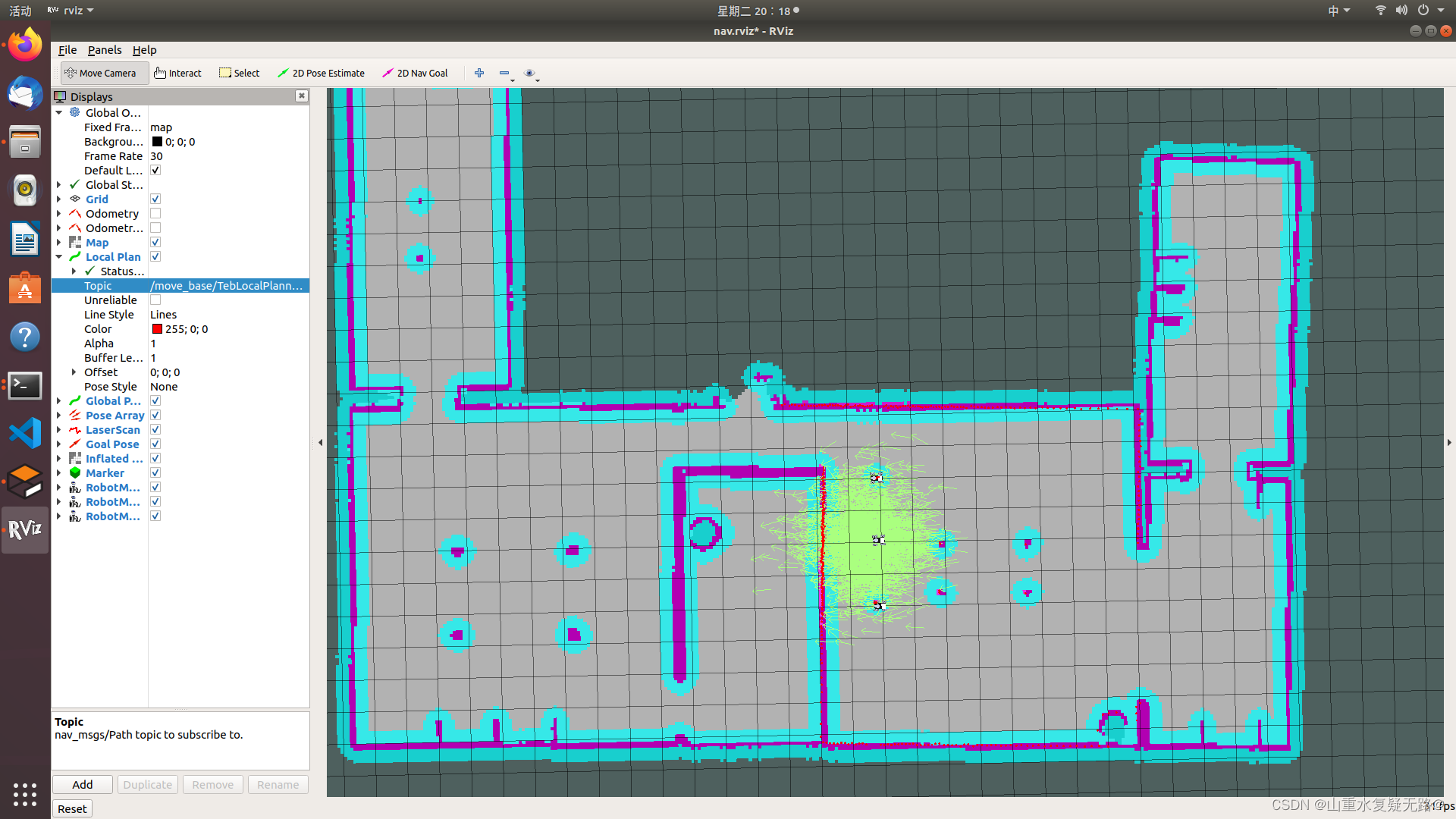
Task: Click the red Local Plan color swatch
Action: (157, 328)
